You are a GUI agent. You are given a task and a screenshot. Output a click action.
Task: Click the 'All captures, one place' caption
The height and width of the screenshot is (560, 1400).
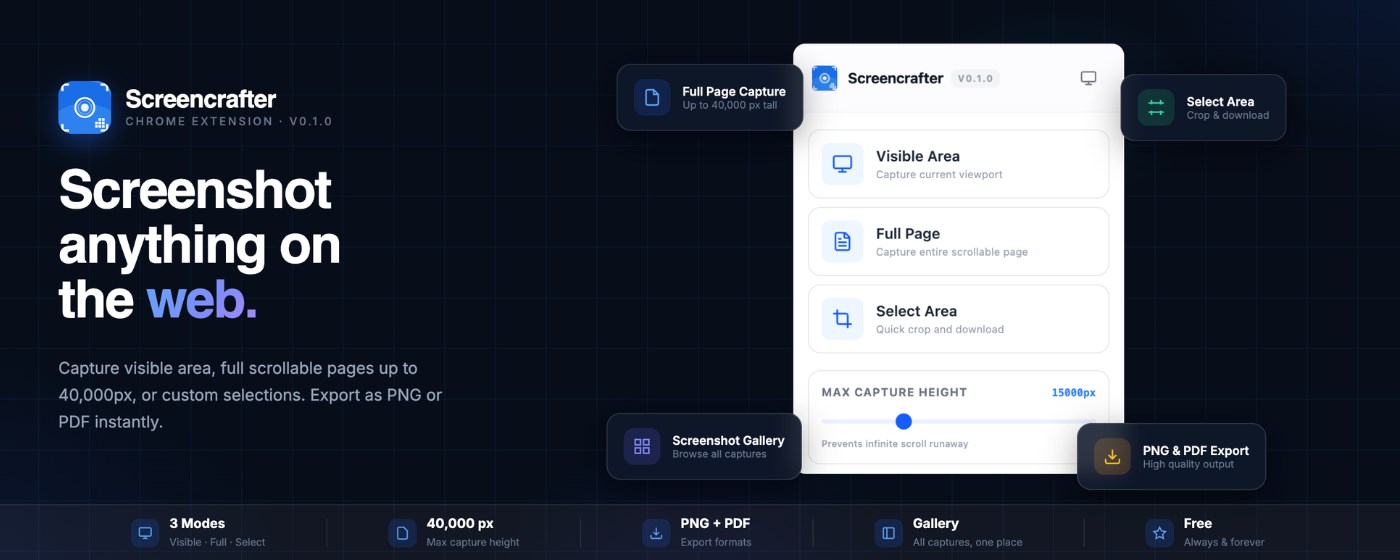click(x=967, y=542)
